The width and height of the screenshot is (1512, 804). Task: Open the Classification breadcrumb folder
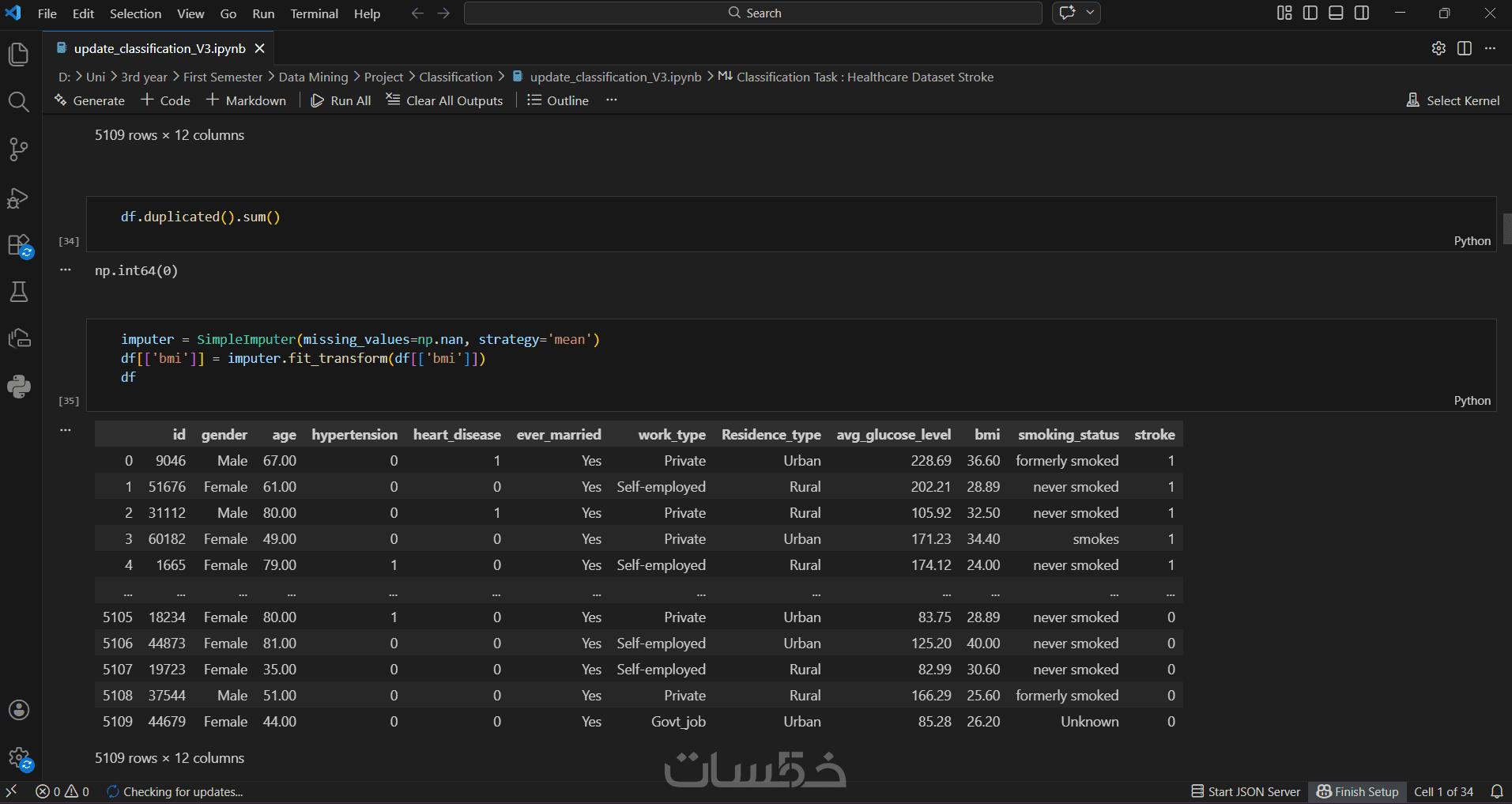click(x=455, y=77)
